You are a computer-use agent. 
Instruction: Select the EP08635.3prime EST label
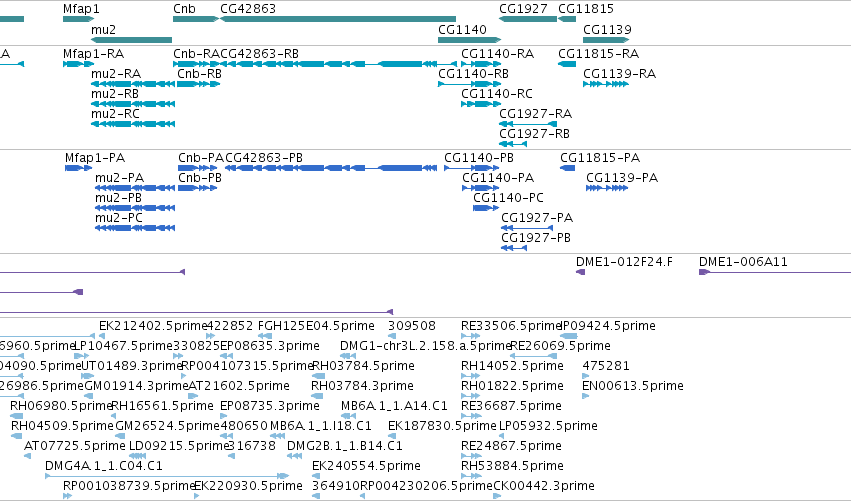(x=270, y=346)
